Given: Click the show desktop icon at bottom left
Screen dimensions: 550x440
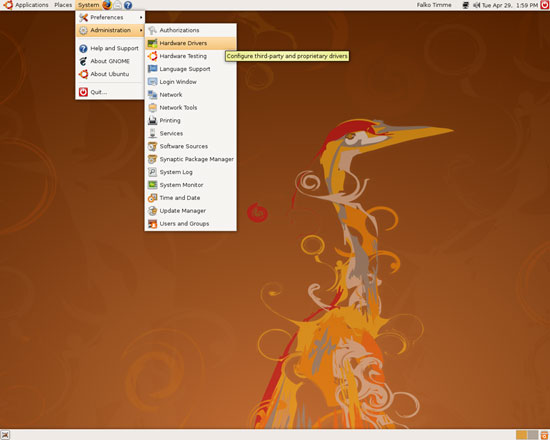Looking at the screenshot, I should [5, 435].
